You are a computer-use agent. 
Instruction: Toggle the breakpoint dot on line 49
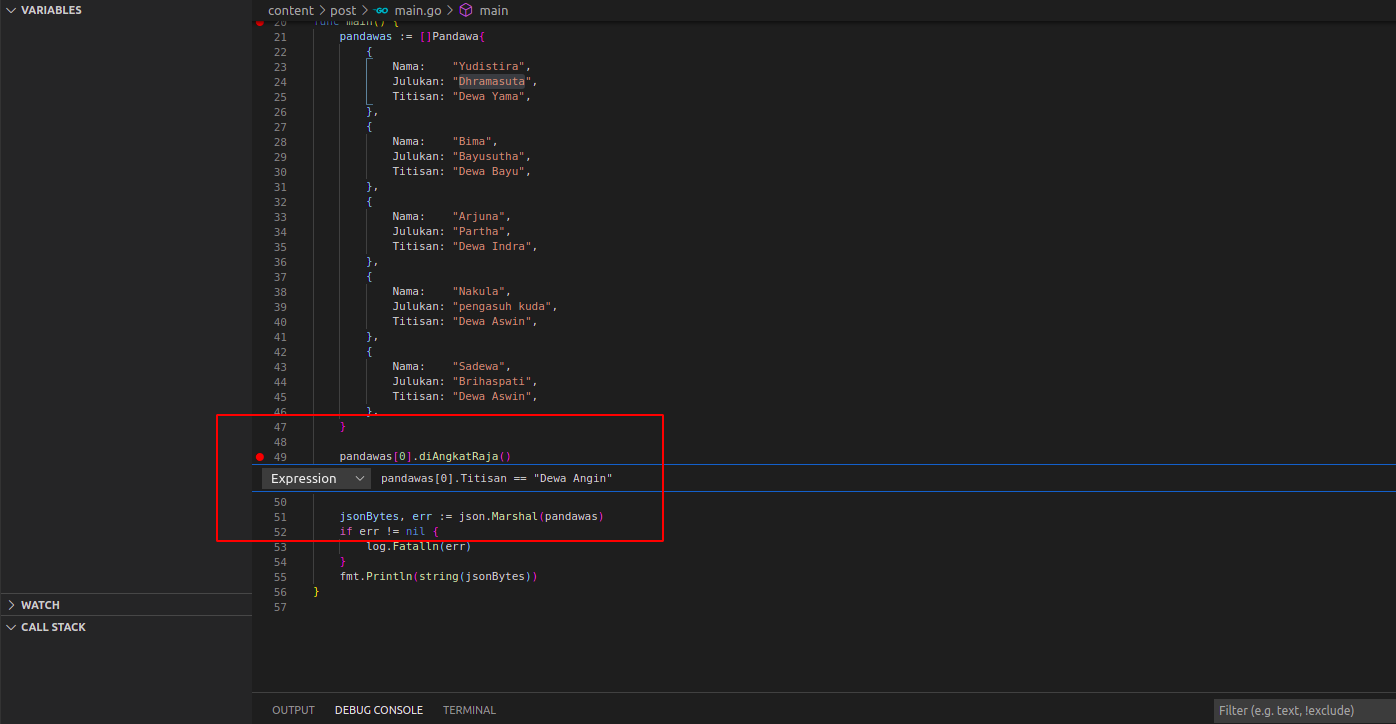pyautogui.click(x=260, y=457)
